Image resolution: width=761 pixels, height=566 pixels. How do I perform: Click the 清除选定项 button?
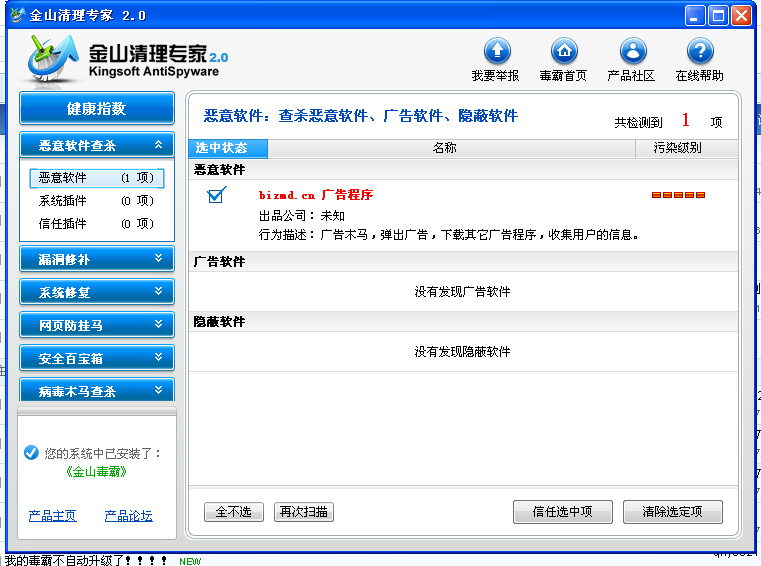[673, 512]
